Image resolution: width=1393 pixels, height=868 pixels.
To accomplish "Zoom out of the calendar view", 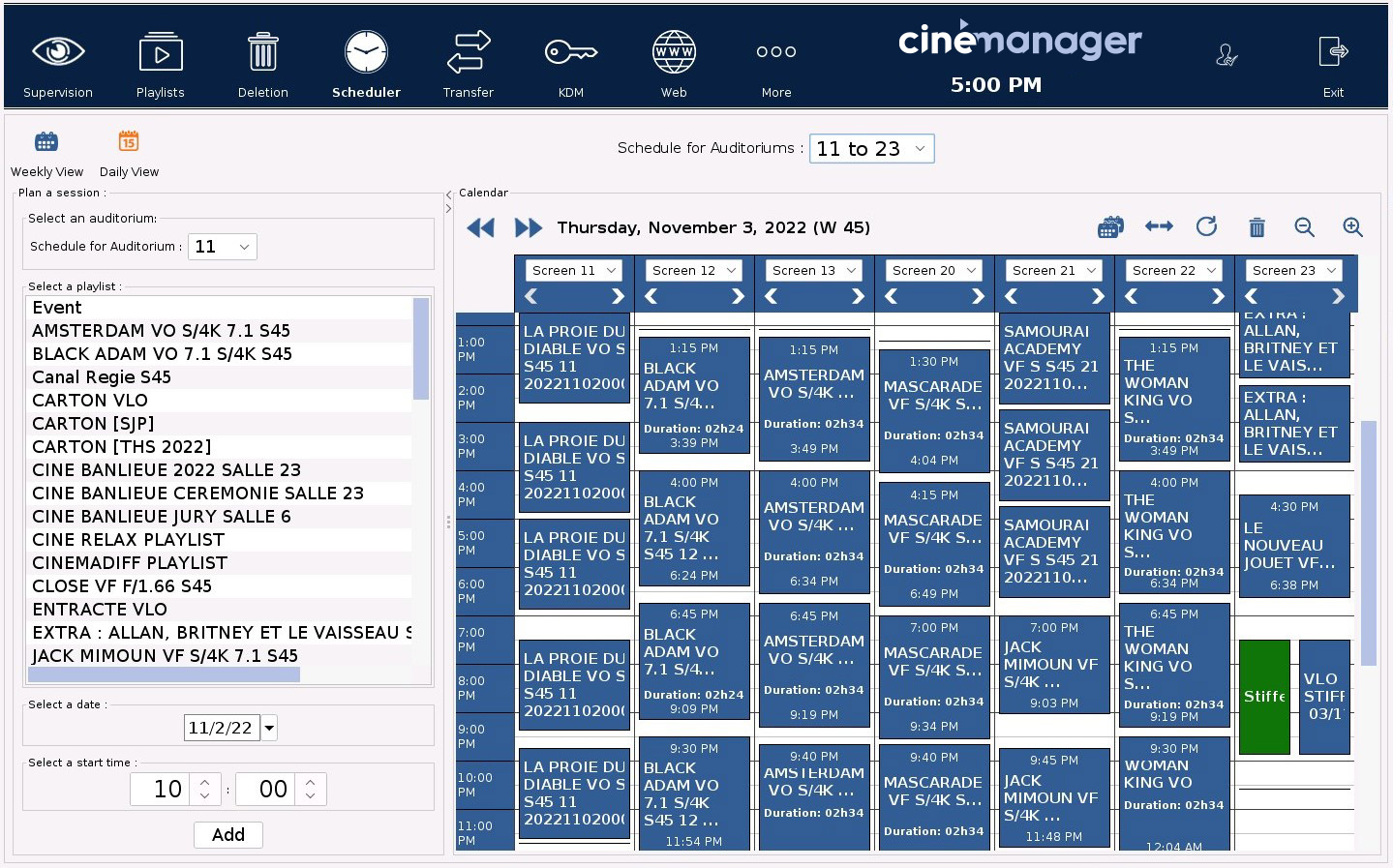I will click(1304, 226).
